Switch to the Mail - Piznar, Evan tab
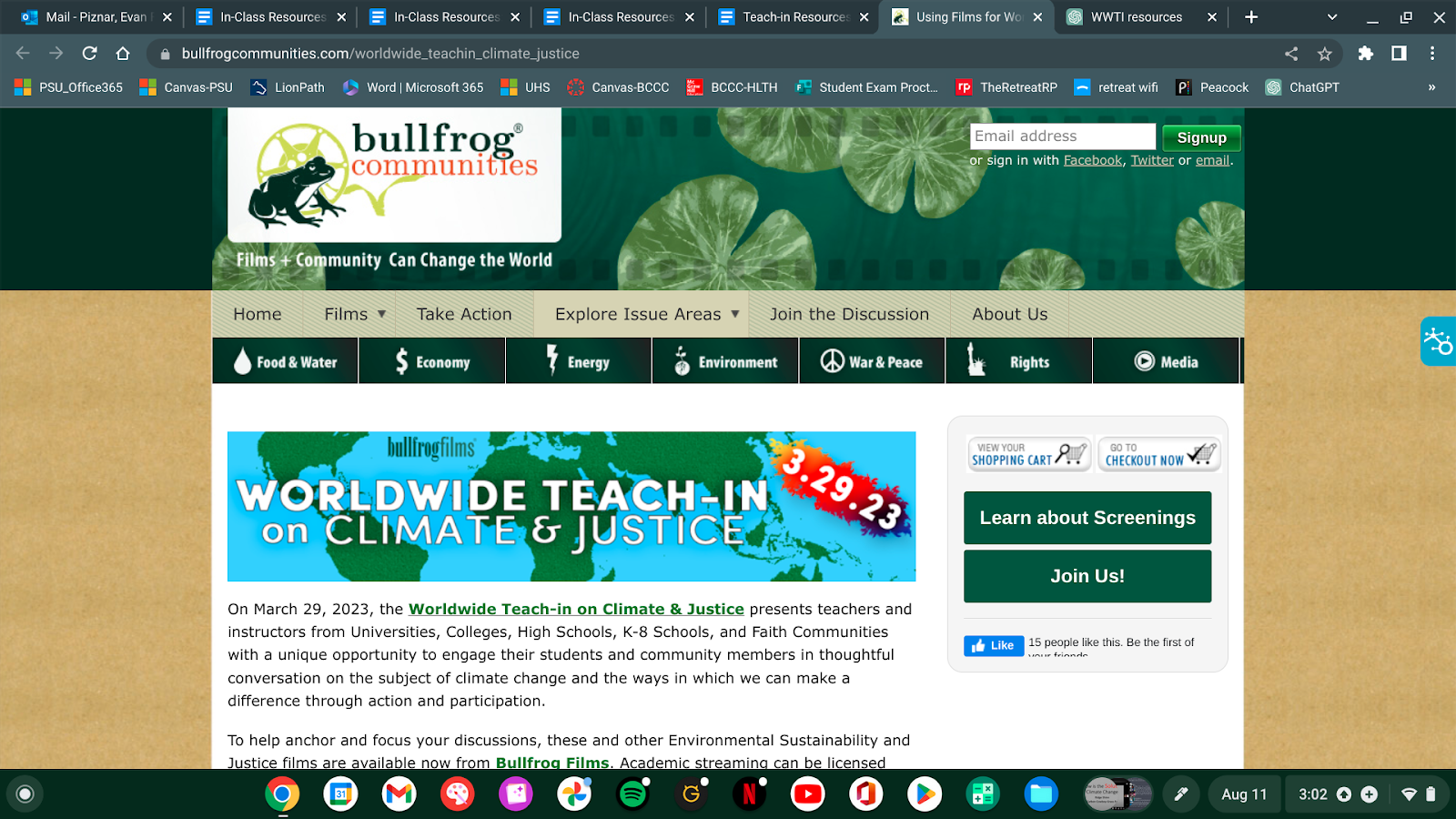 coord(96,17)
